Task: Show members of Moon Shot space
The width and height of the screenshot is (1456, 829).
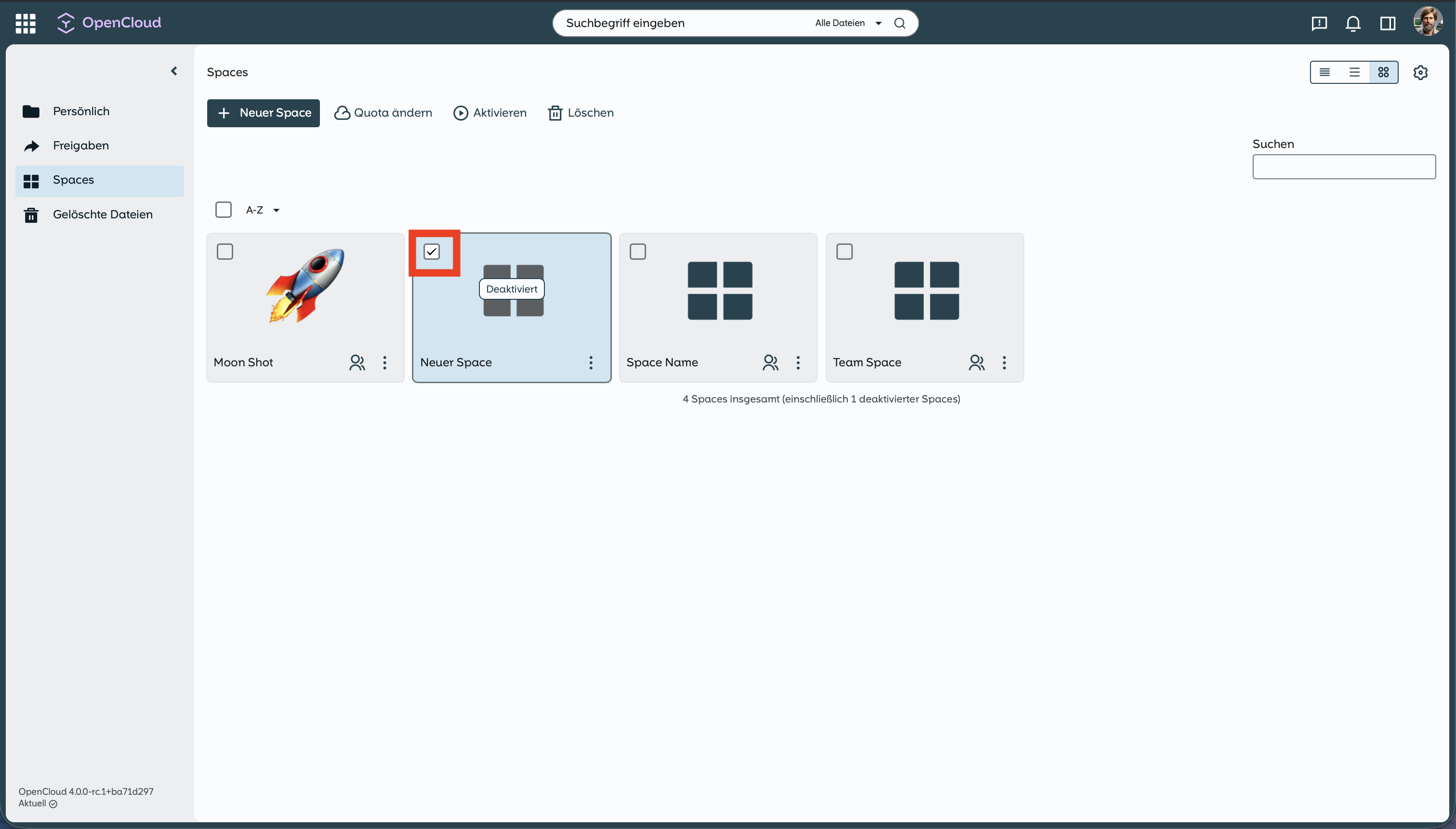Action: click(x=357, y=362)
